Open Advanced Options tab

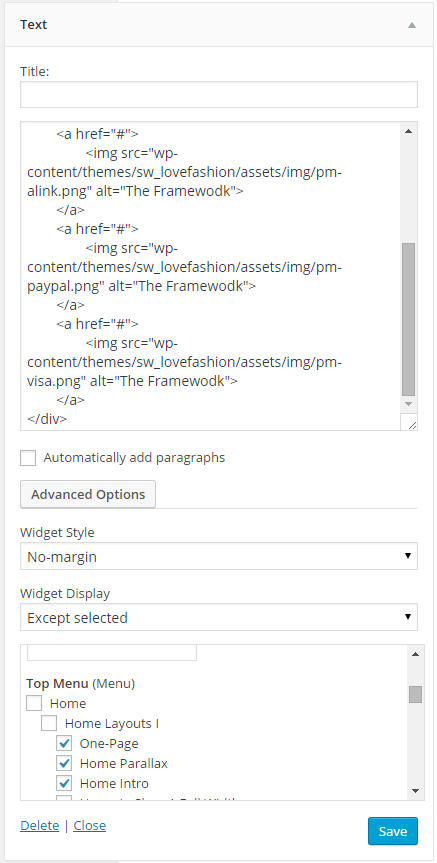click(x=88, y=494)
